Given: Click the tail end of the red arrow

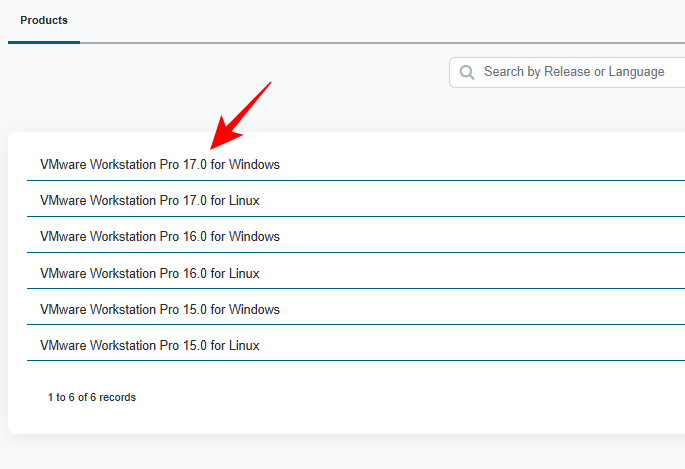Looking at the screenshot, I should pyautogui.click(x=269, y=84).
